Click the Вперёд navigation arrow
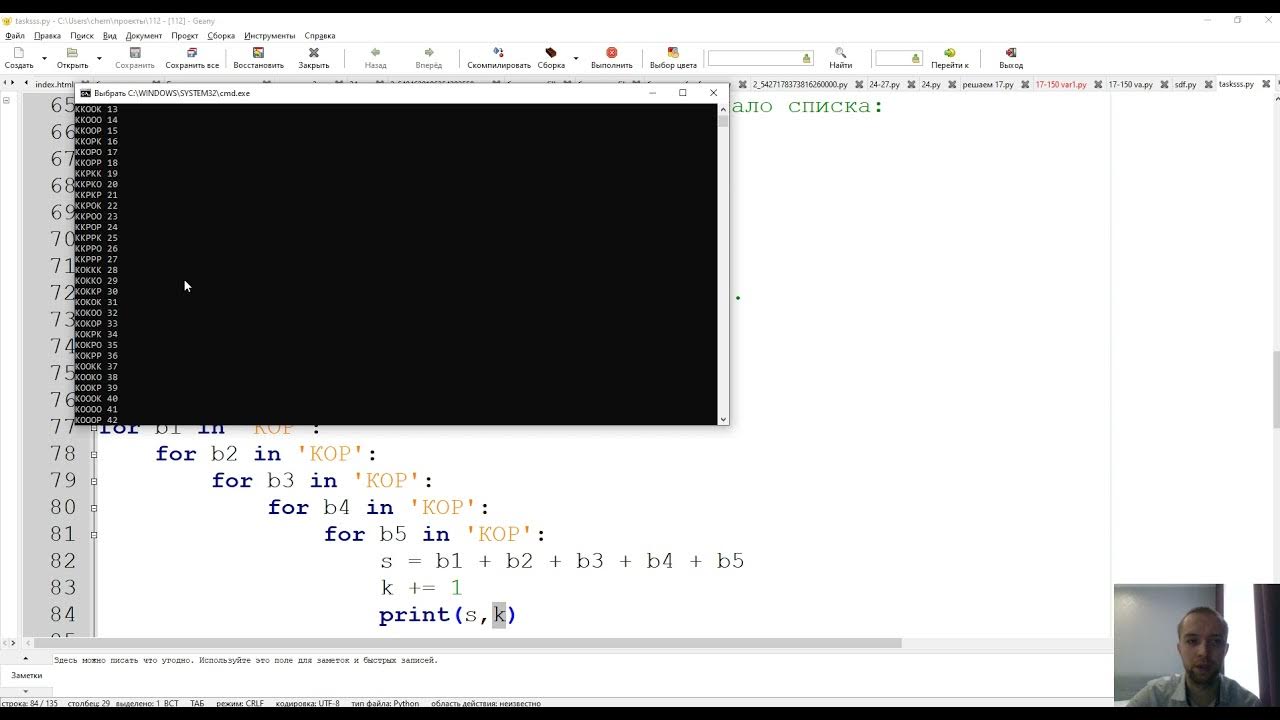This screenshot has width=1280, height=720. click(428, 53)
